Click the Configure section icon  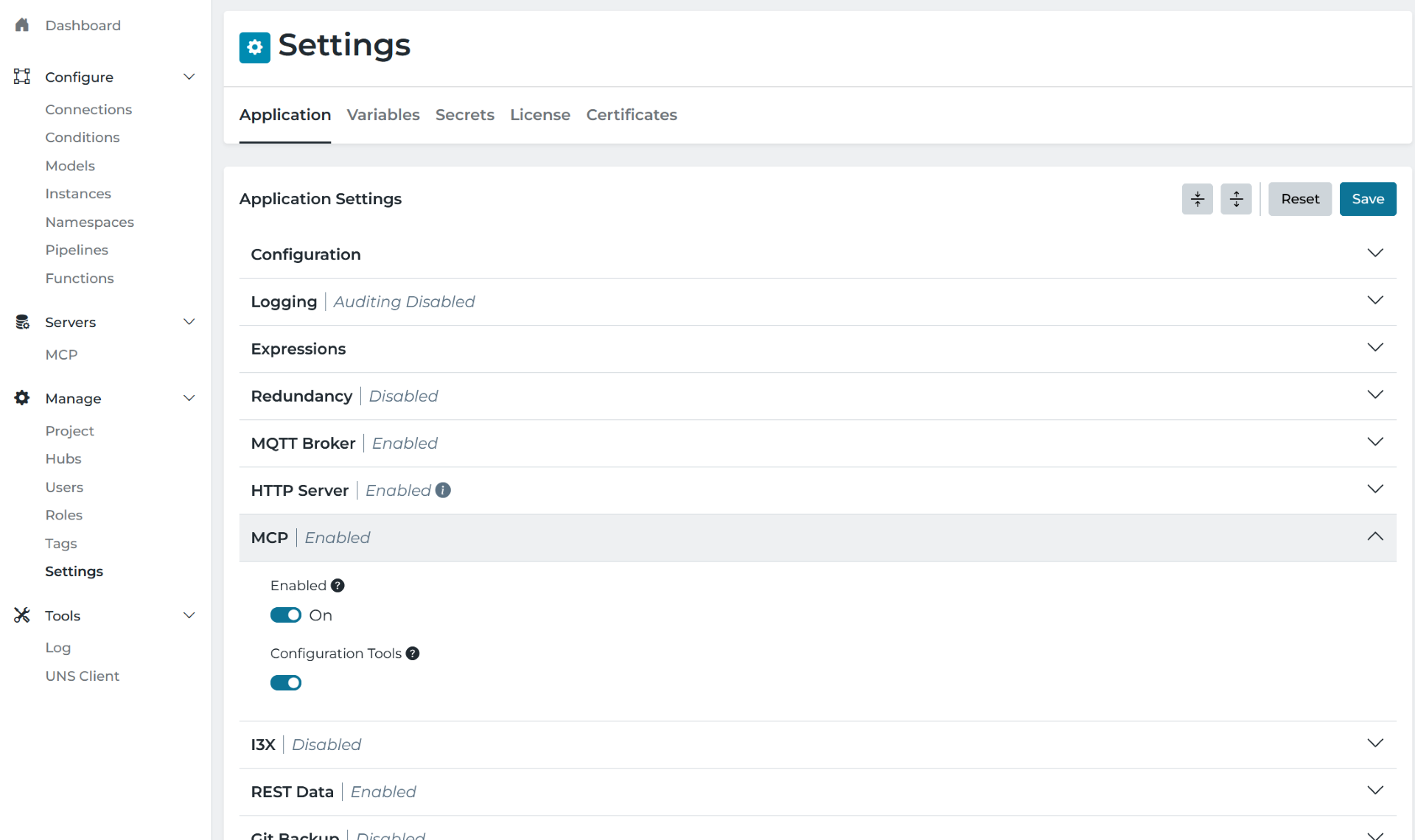22,77
